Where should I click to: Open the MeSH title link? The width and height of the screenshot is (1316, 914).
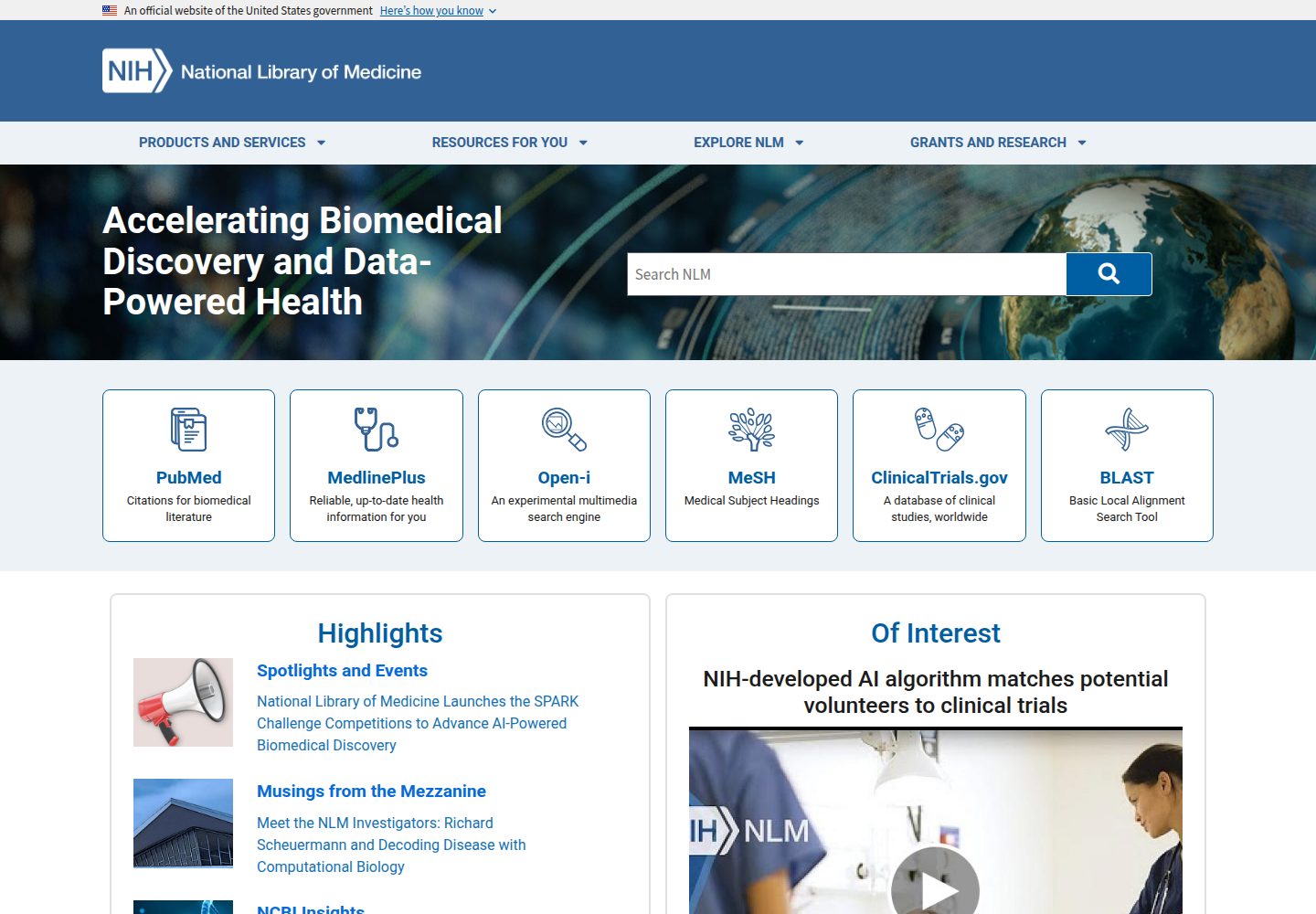coord(751,477)
